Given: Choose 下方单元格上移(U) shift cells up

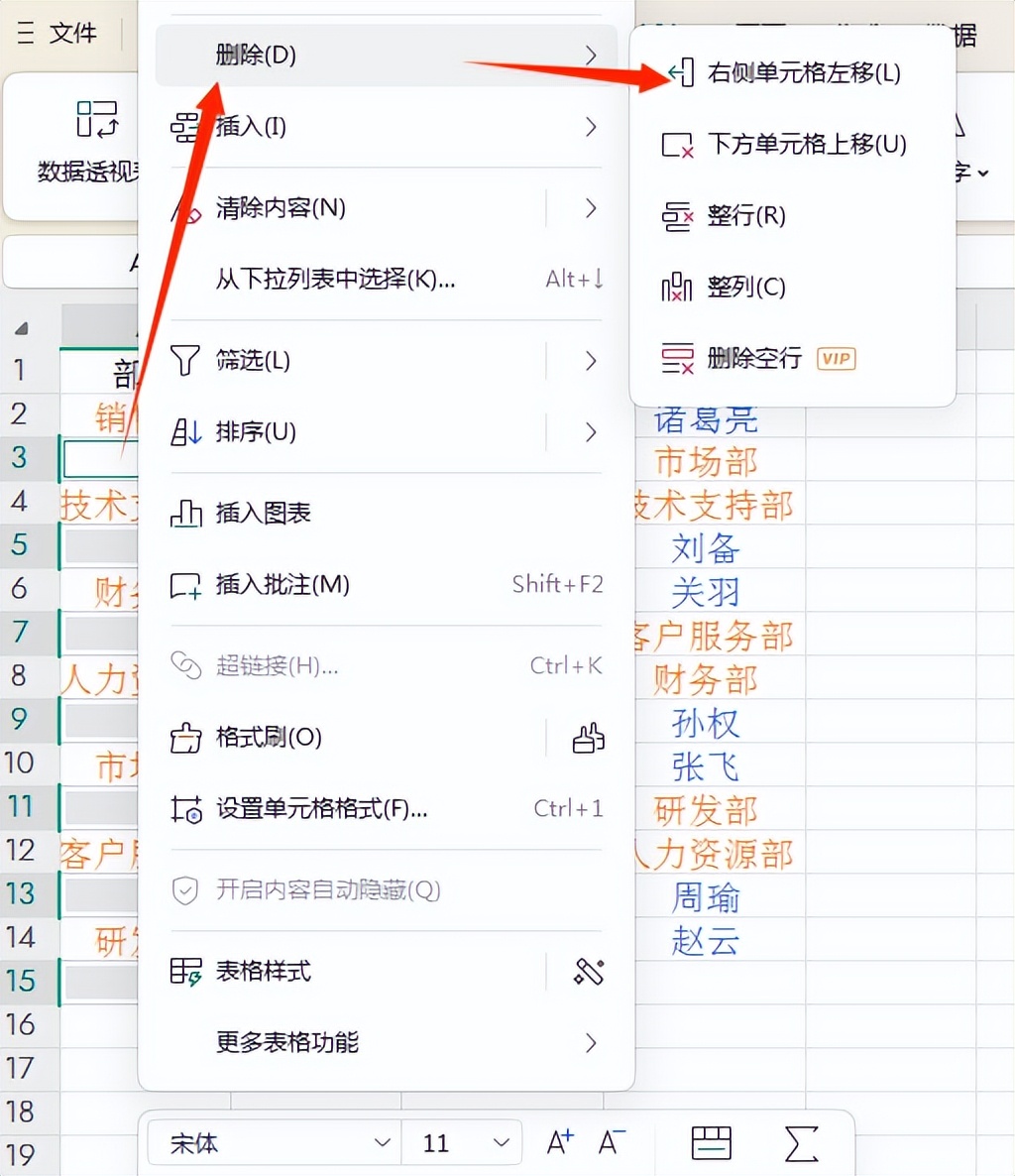Looking at the screenshot, I should click(x=792, y=144).
